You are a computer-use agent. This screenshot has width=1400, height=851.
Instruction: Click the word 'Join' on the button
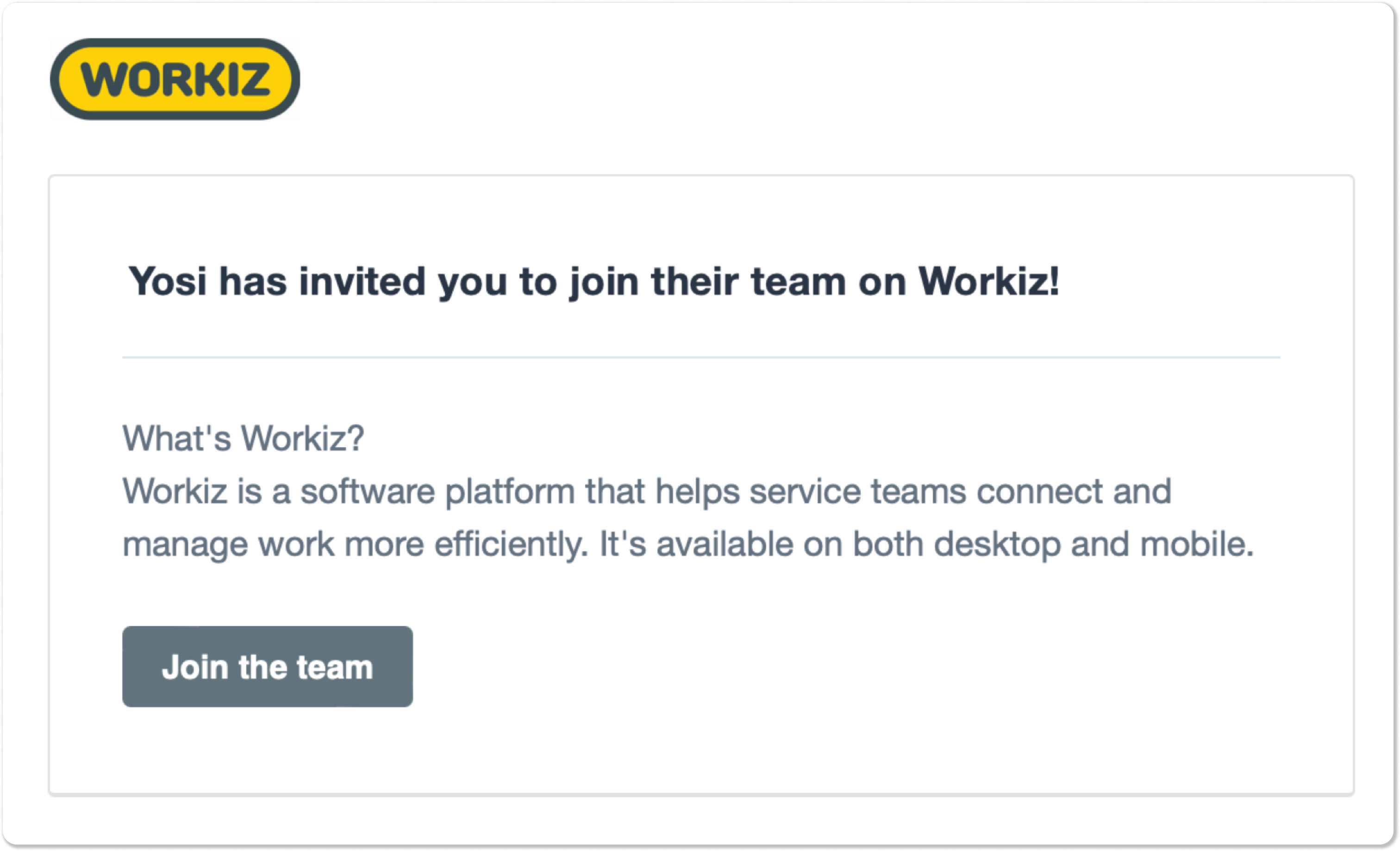[x=195, y=667]
